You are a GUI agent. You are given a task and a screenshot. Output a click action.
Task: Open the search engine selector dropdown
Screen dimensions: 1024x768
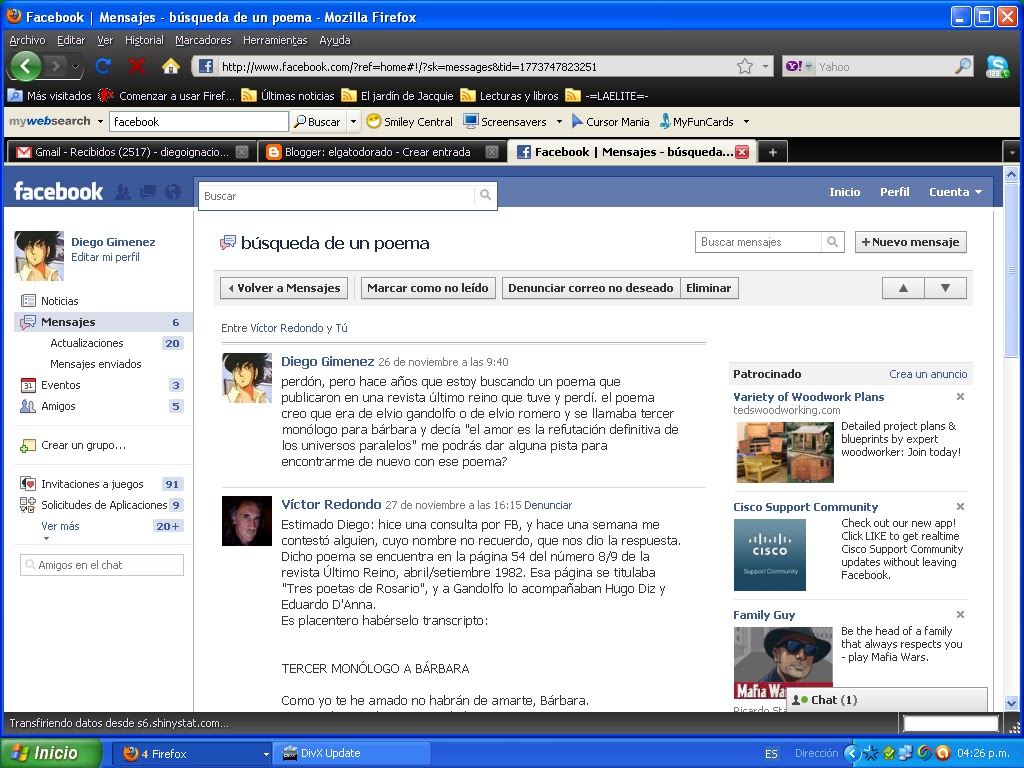pyautogui.click(x=798, y=66)
